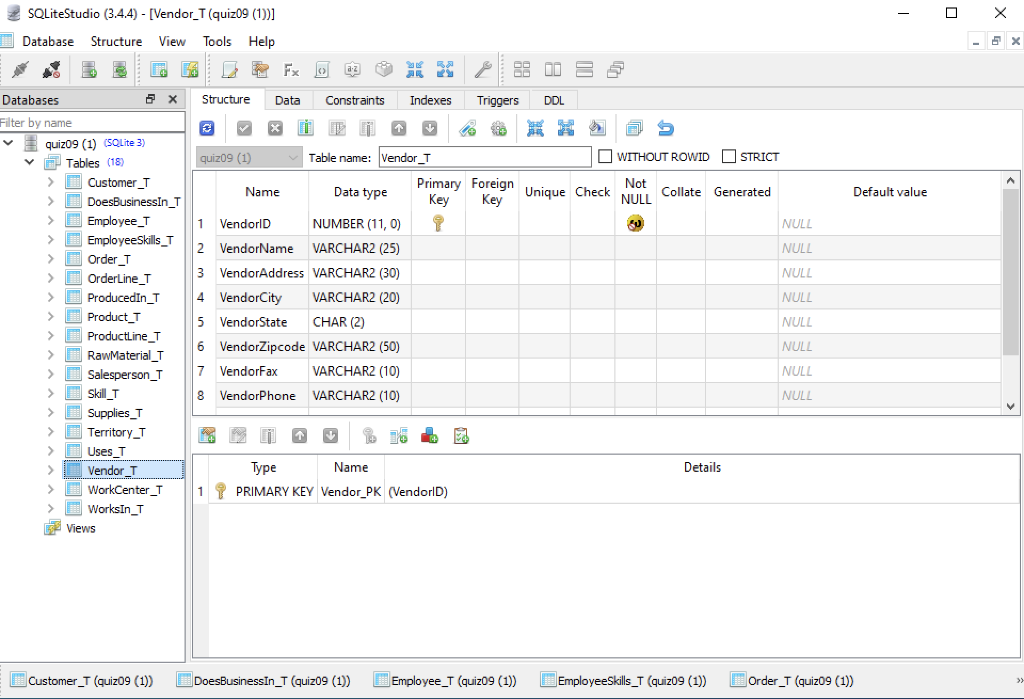Add a new column to Vendor_T
The height and width of the screenshot is (699, 1024).
point(305,128)
